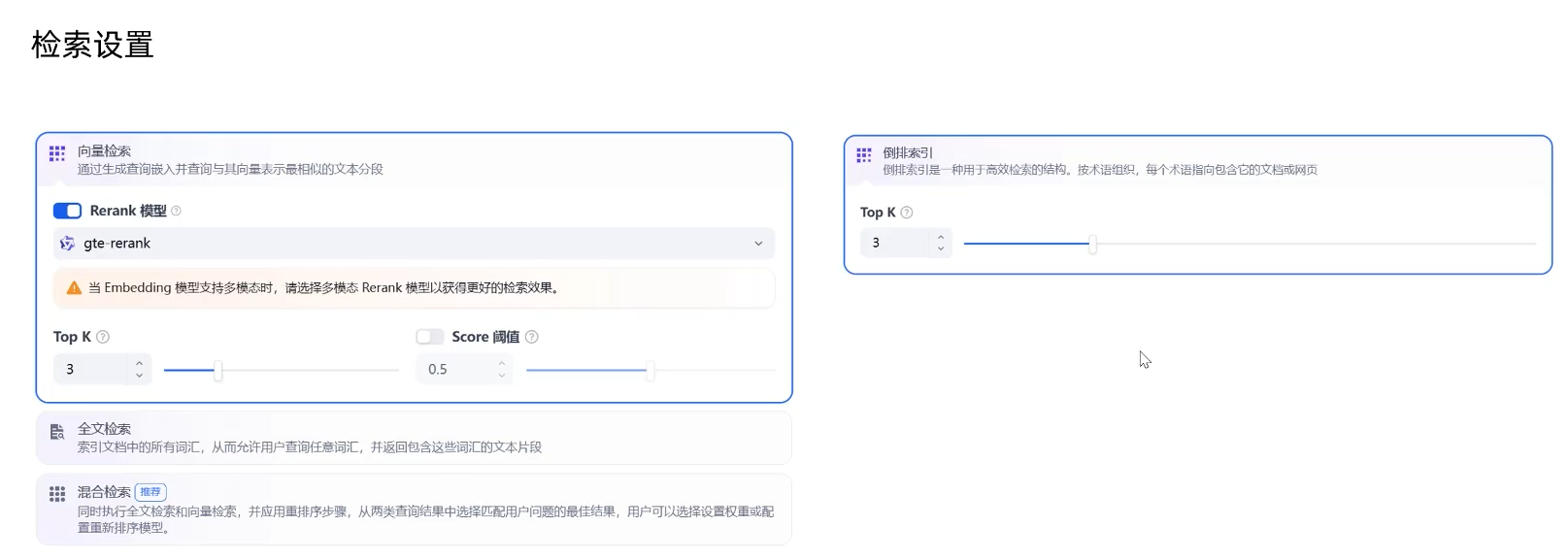Click the 全文检索 document search icon
The height and width of the screenshot is (560, 1568).
[x=57, y=432]
